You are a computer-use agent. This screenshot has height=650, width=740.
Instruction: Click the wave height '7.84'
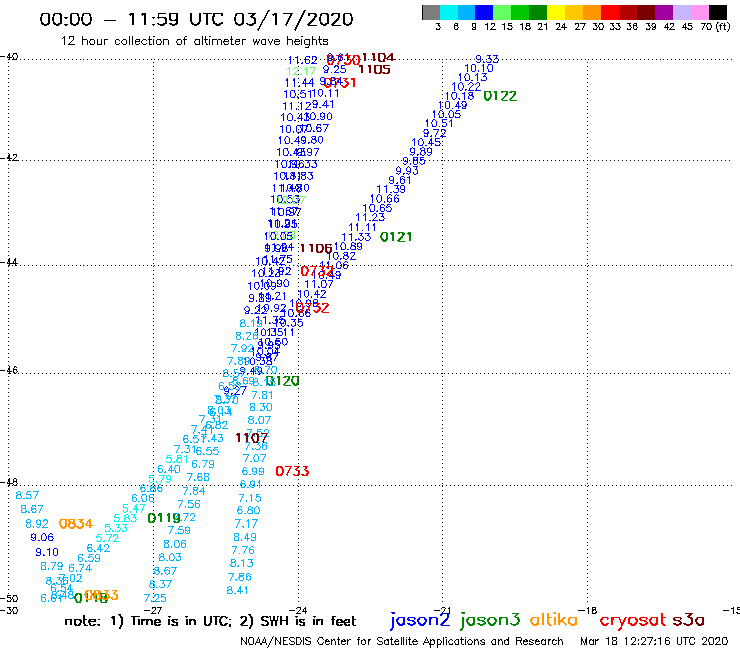tap(194, 491)
